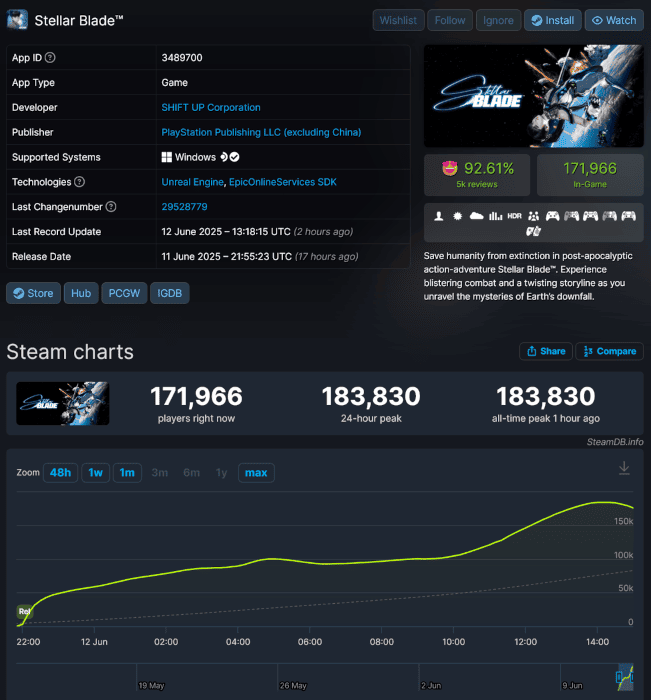Click the 183,830 24-hour peak figure
This screenshot has height=700, width=651.
pos(371,396)
